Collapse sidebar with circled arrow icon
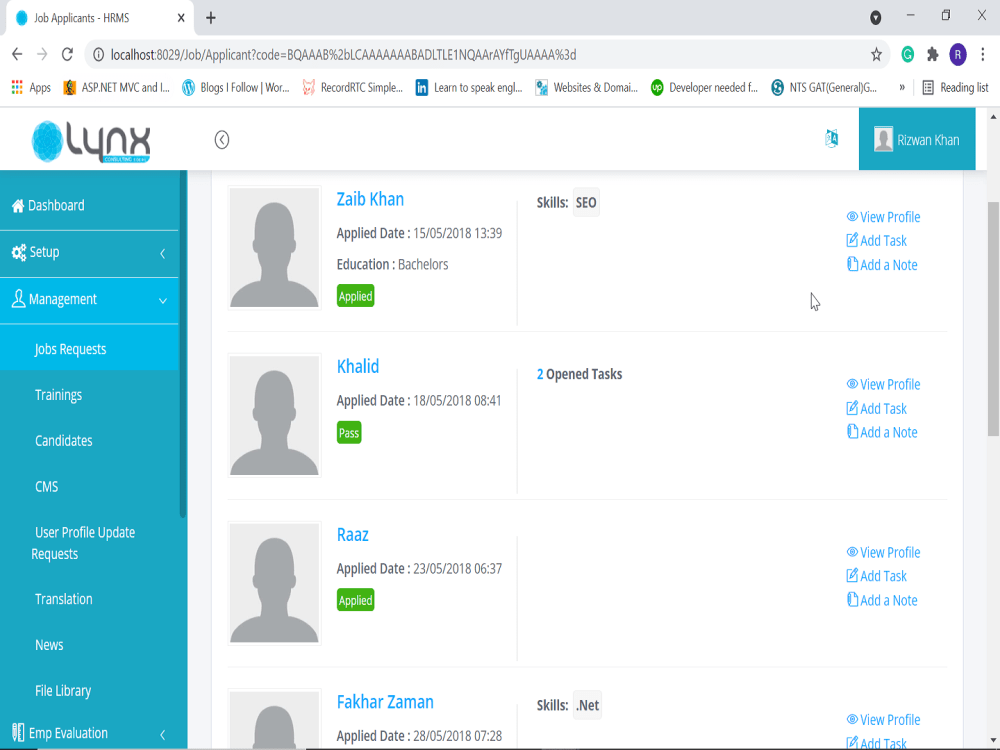Image resolution: width=1000 pixels, height=750 pixels. click(221, 140)
